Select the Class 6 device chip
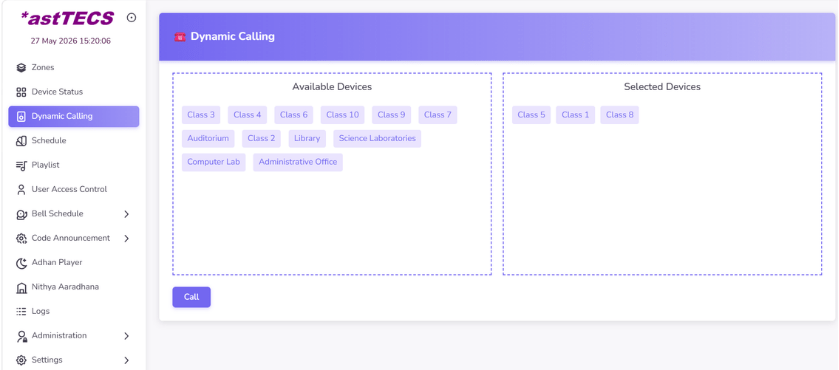The width and height of the screenshot is (839, 370). click(x=294, y=115)
